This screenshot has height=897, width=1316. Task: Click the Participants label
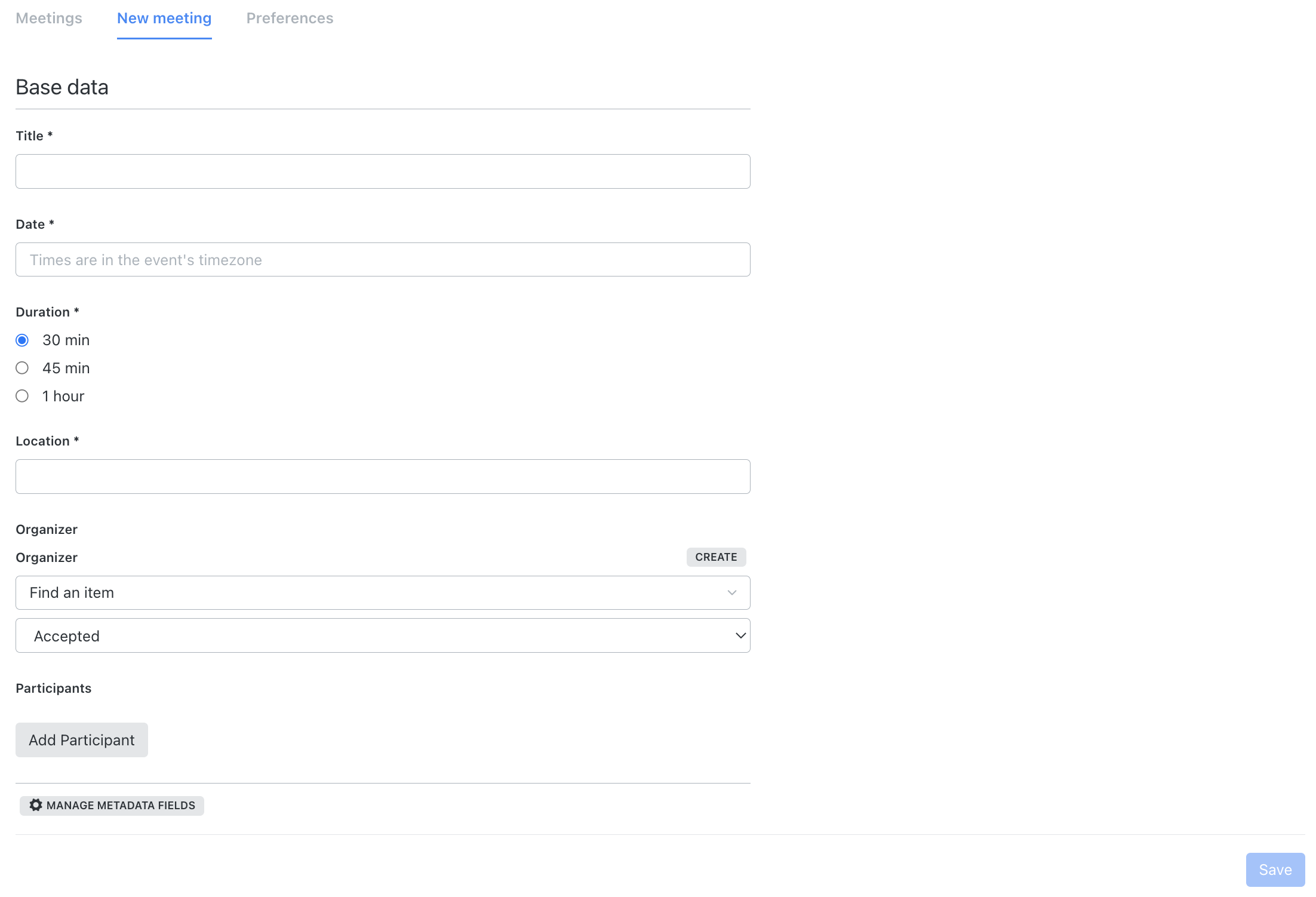point(54,688)
